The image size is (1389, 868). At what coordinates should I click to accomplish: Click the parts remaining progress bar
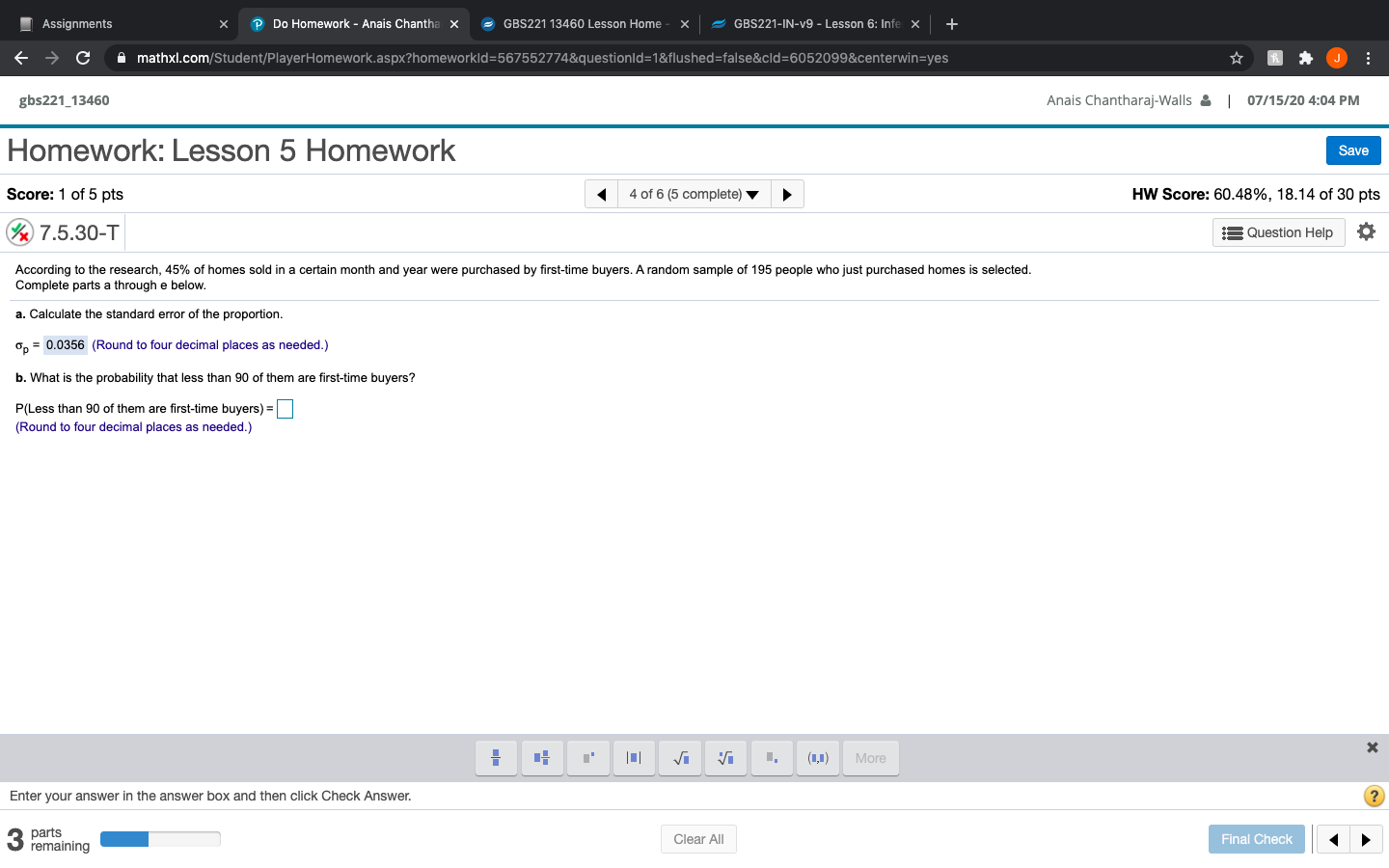(160, 839)
